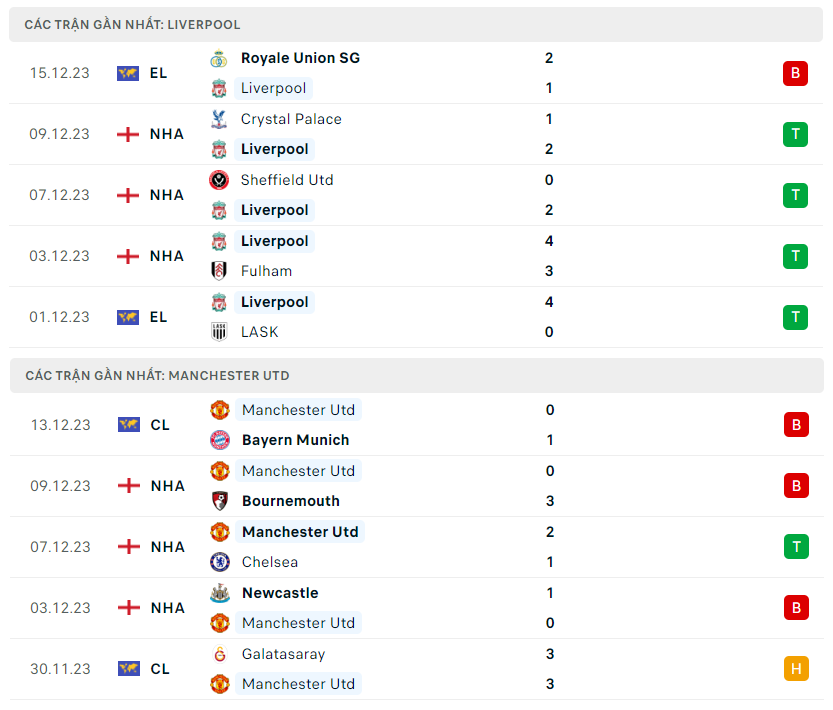This screenshot has height=710, width=833.
Task: Click the Galatasaray club crest
Action: [x=220, y=654]
